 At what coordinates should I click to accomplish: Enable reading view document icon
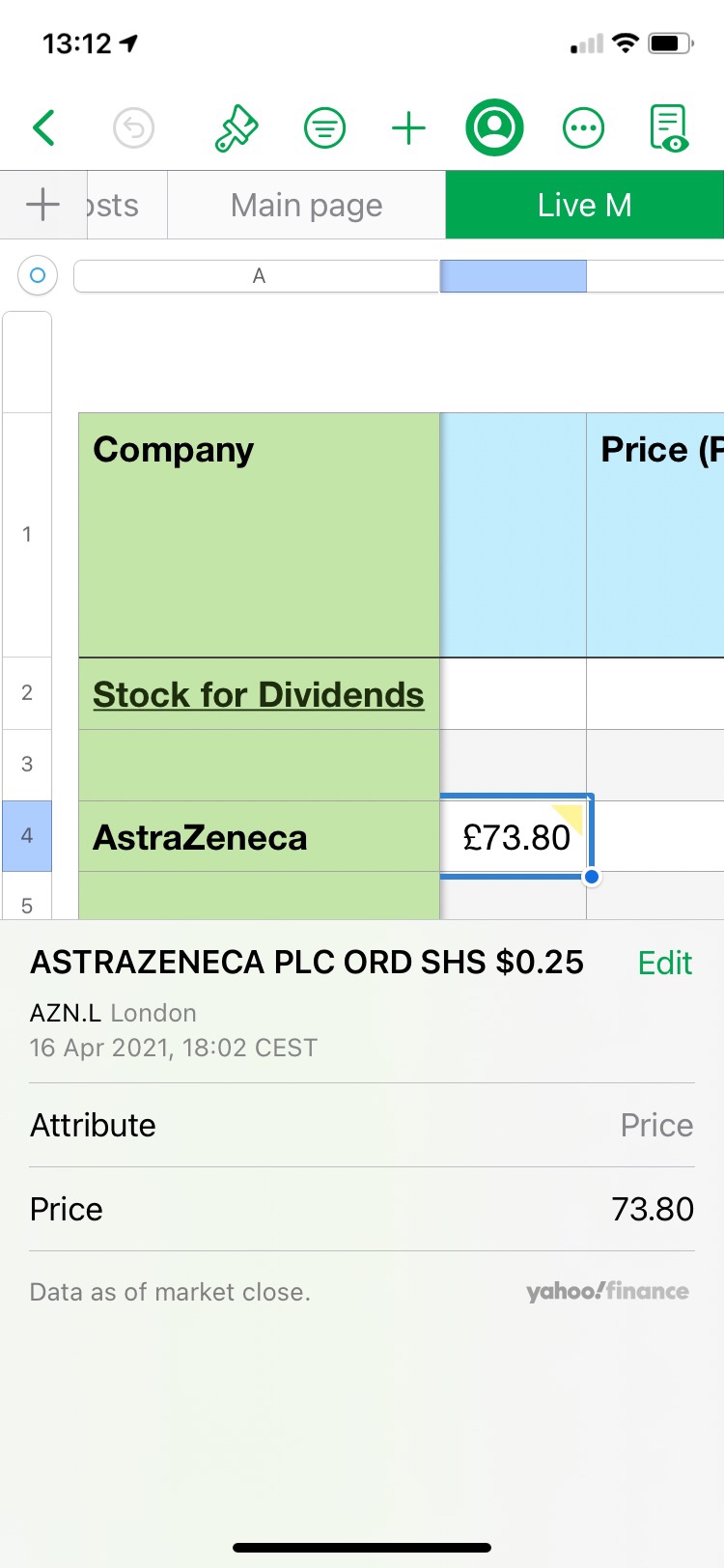point(668,127)
